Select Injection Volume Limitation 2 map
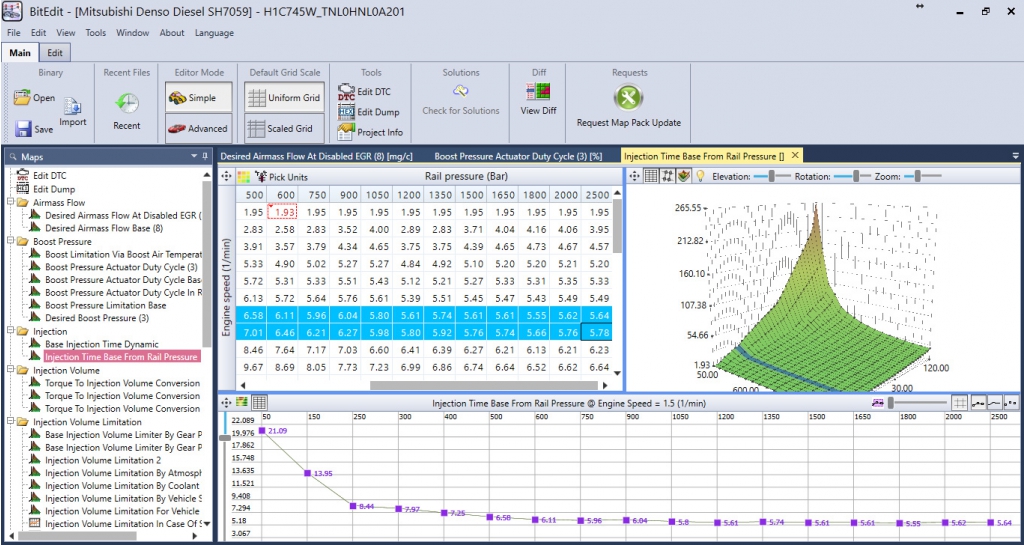This screenshot has height=545, width=1024. 104,460
